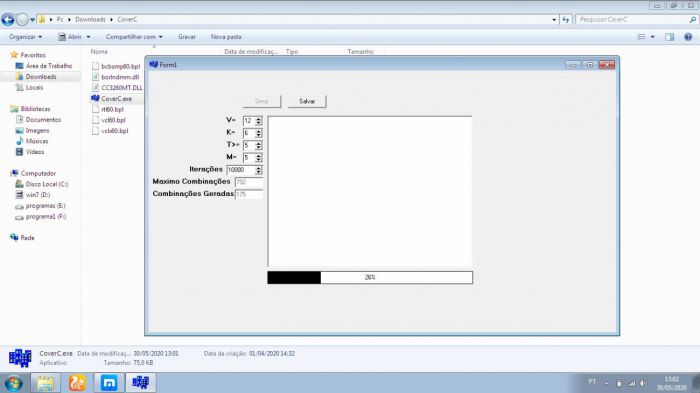Viewport: 700px width, 393px height.
Task: Open Downloads in Favoritos sidebar
Action: (41, 77)
